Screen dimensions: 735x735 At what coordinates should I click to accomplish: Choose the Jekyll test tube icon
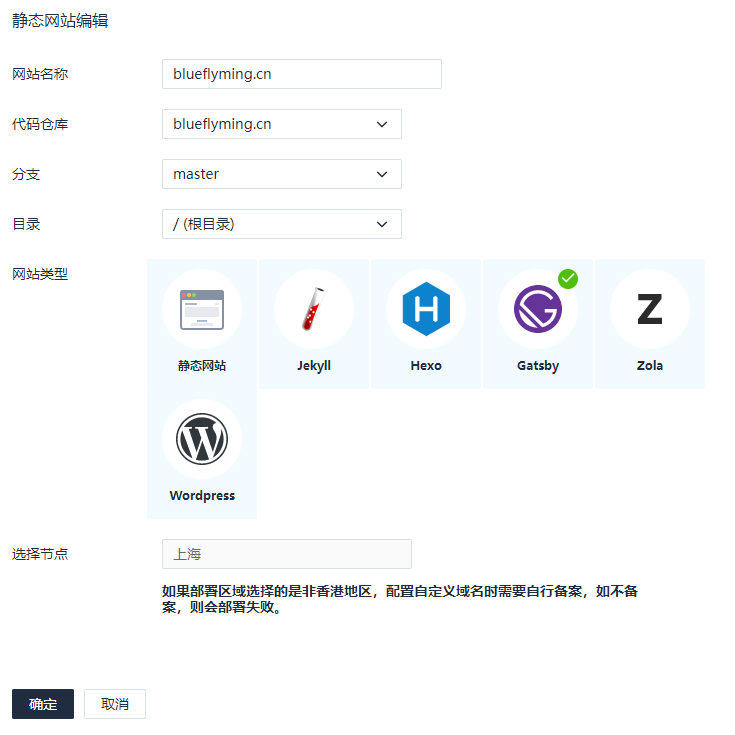click(314, 309)
